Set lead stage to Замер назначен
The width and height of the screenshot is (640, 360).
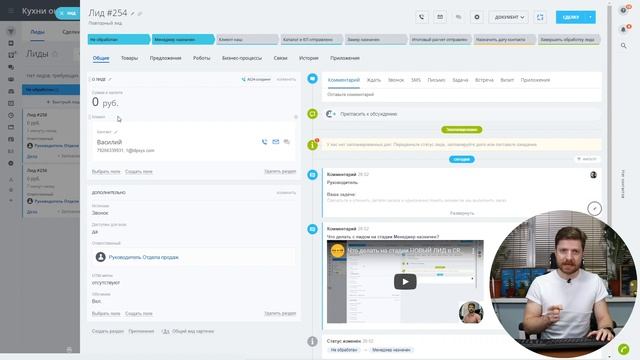[x=376, y=39]
